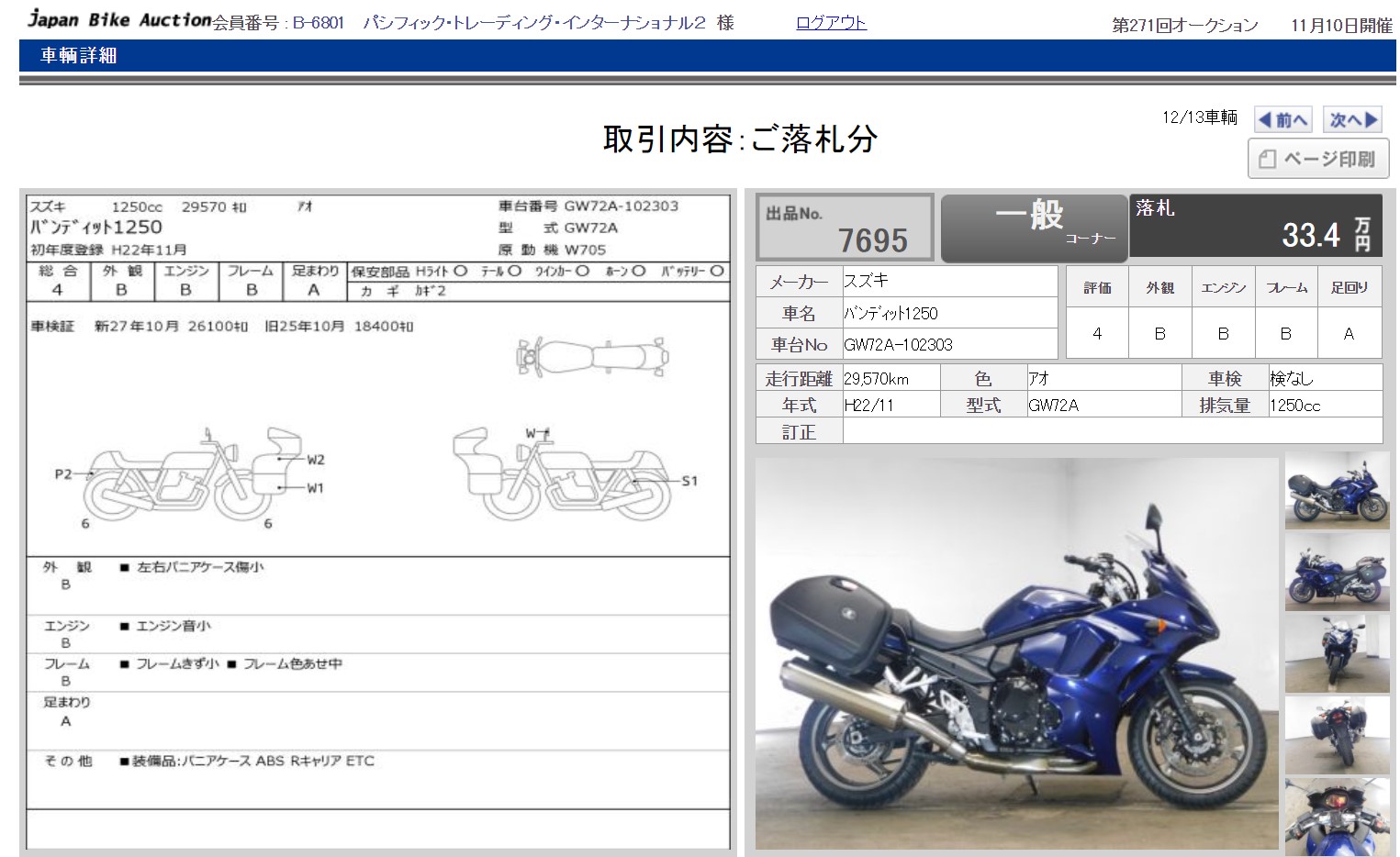Open the main large motorcycle photo
Screen dimensions: 1400x857
pyautogui.click(x=1016, y=653)
